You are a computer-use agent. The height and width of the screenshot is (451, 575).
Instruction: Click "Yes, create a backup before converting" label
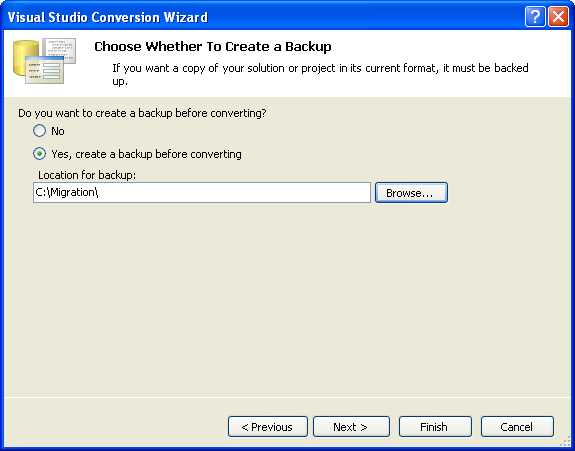(x=146, y=154)
